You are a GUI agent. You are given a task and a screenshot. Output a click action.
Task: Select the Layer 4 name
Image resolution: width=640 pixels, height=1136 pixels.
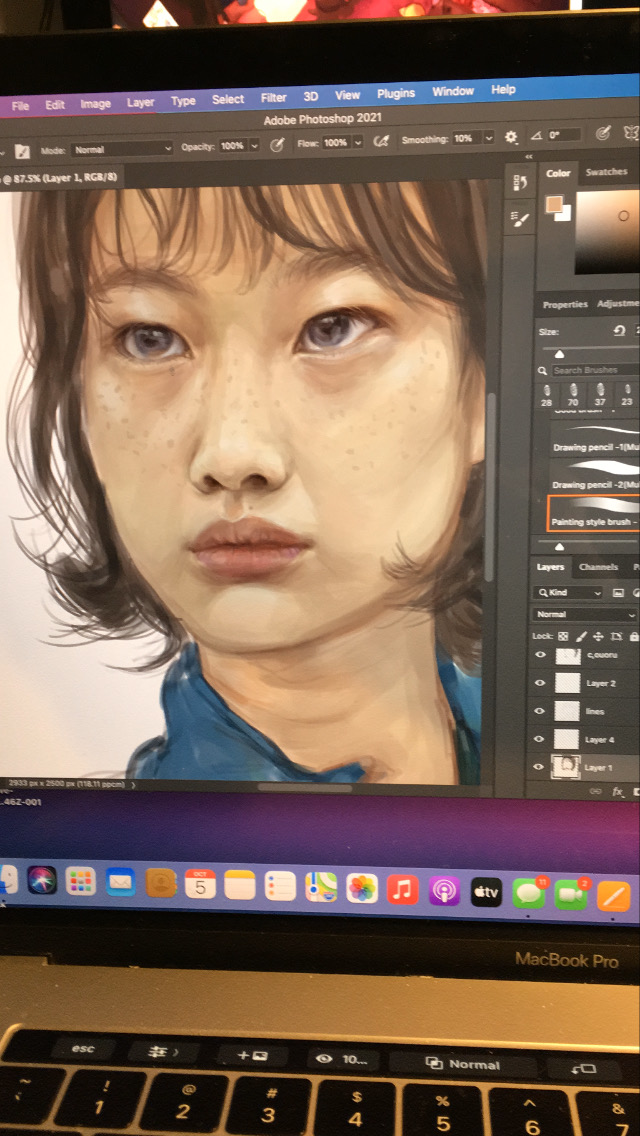tap(600, 740)
